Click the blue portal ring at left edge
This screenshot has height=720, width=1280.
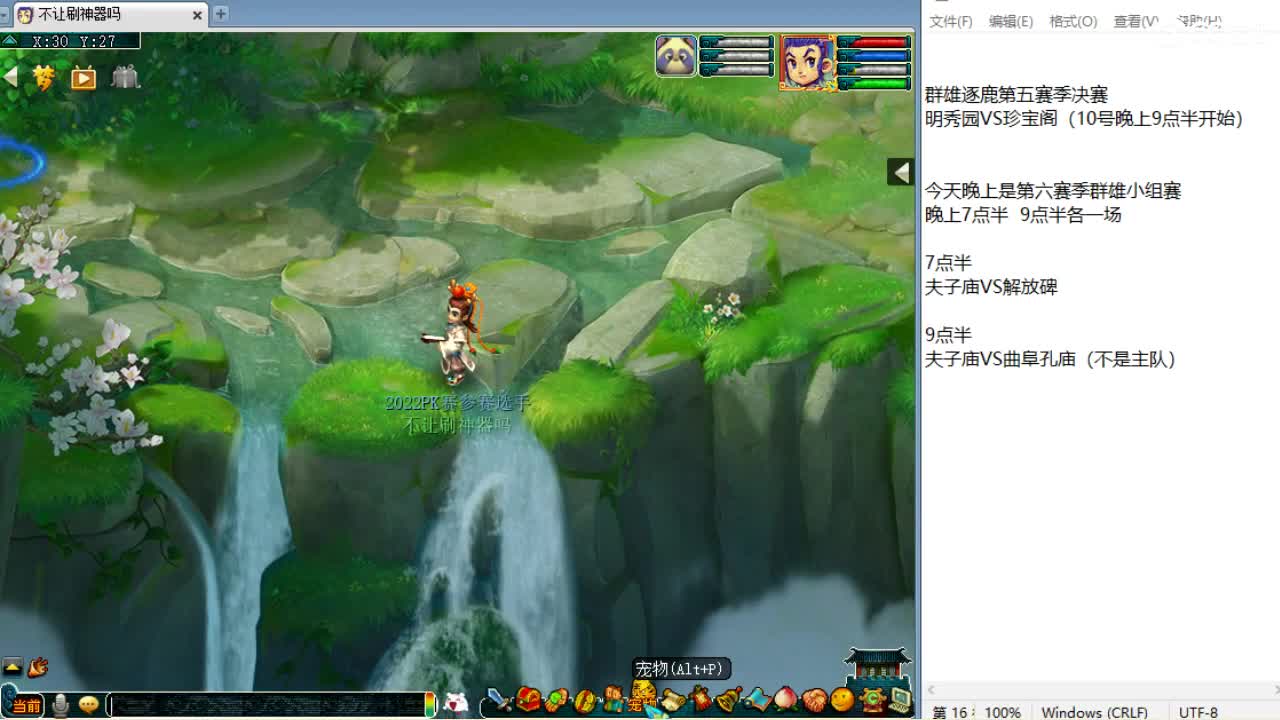(20, 162)
